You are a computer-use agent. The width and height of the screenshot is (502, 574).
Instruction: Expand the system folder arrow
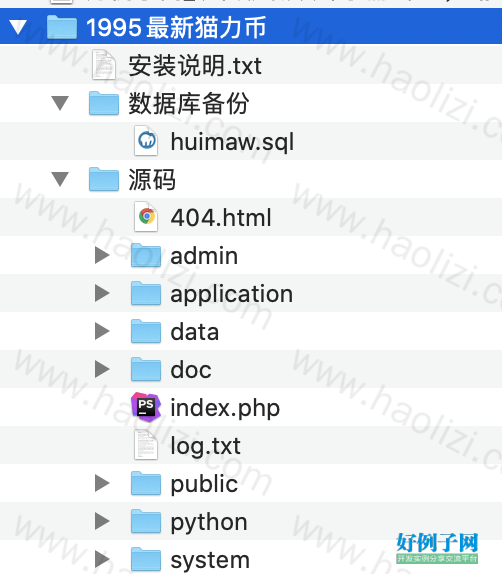[x=102, y=559]
